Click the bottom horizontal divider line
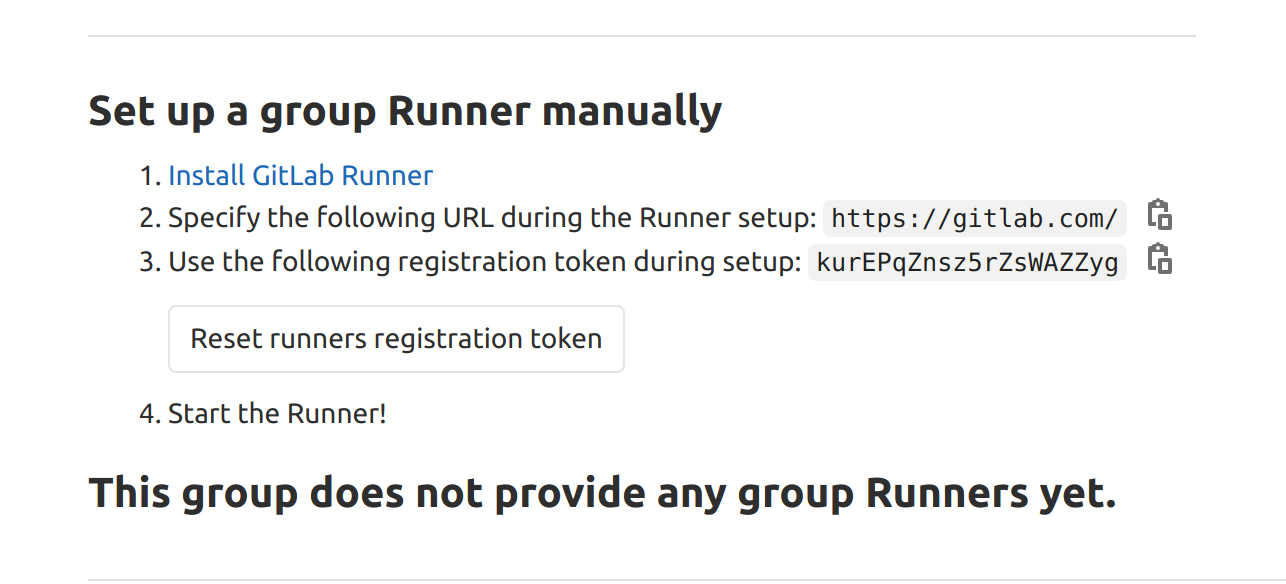The width and height of the screenshot is (1286, 584). [642, 579]
